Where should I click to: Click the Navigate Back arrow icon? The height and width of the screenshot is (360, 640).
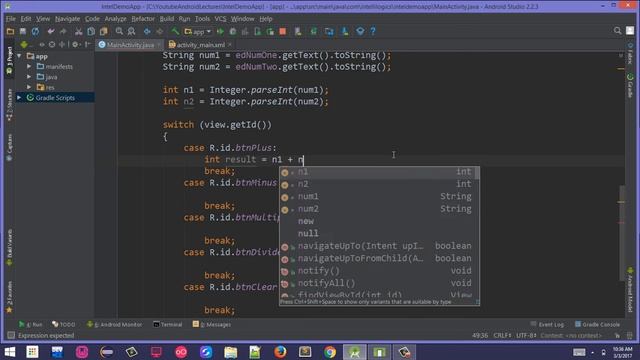pos(147,31)
